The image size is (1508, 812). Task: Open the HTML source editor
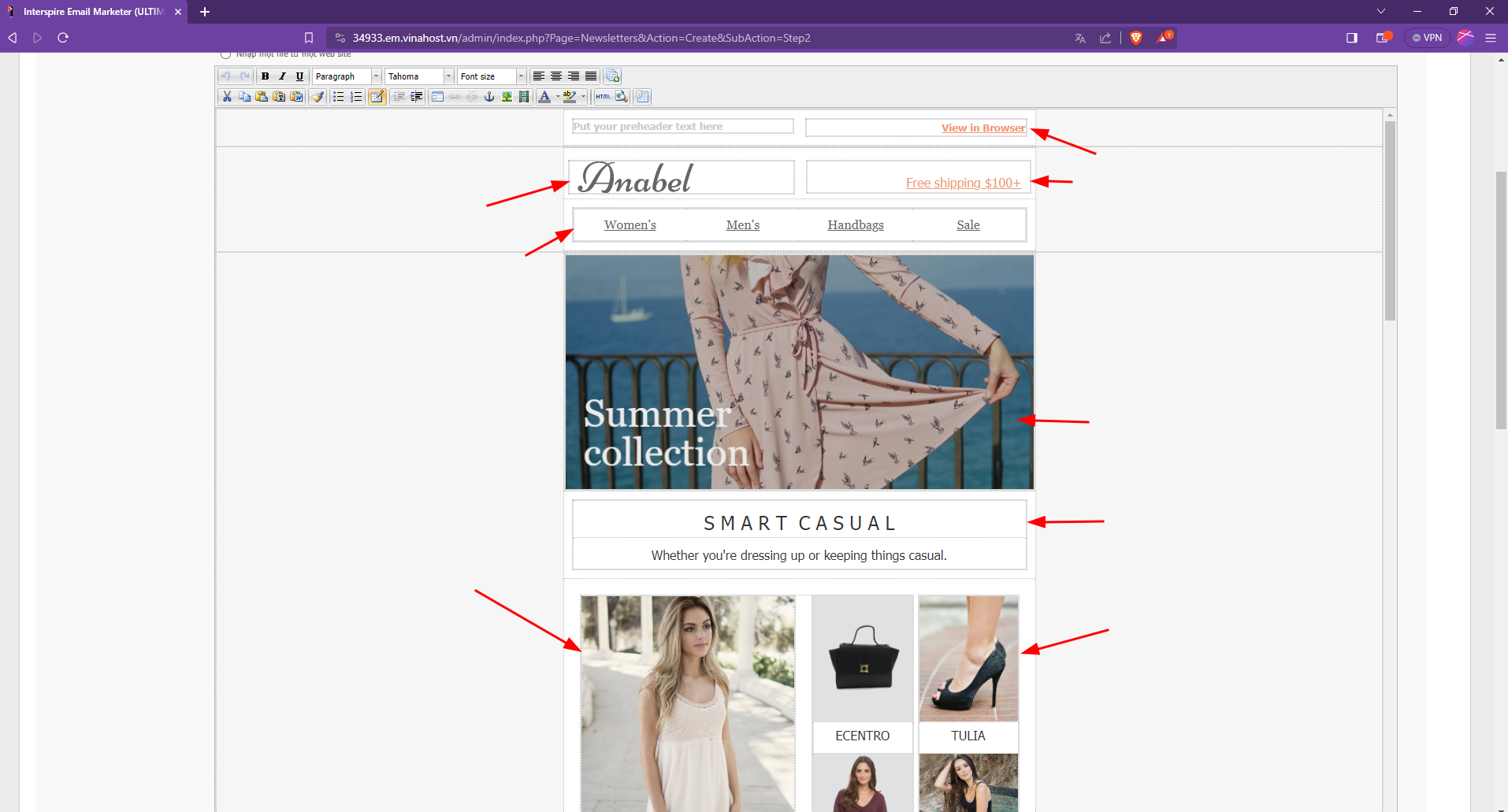pos(604,97)
